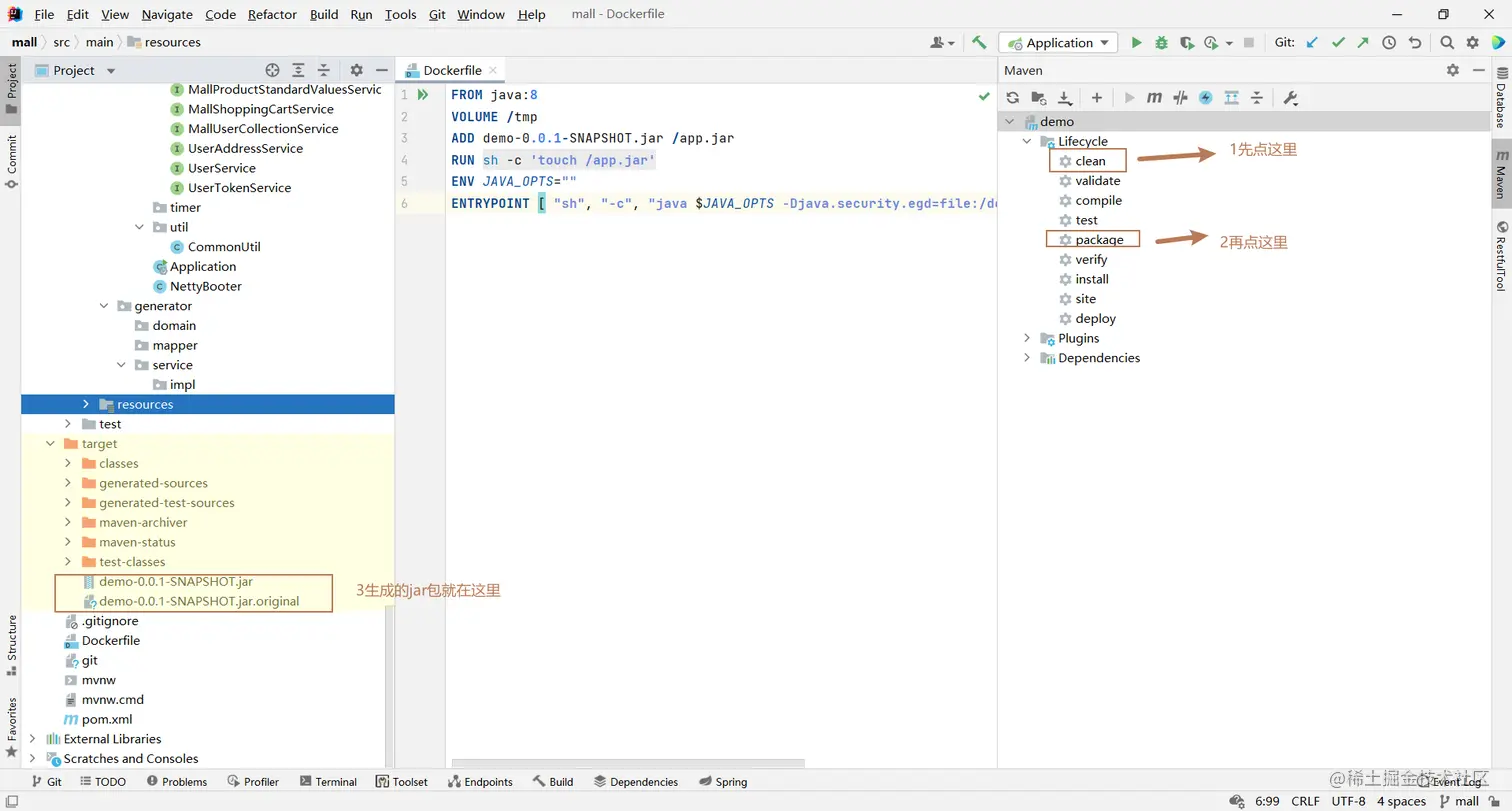Expand External Libraries node
This screenshot has width=1512, height=811.
pos(33,739)
